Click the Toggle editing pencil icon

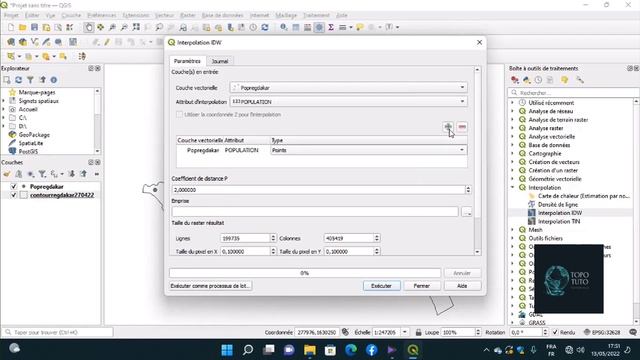(107, 42)
